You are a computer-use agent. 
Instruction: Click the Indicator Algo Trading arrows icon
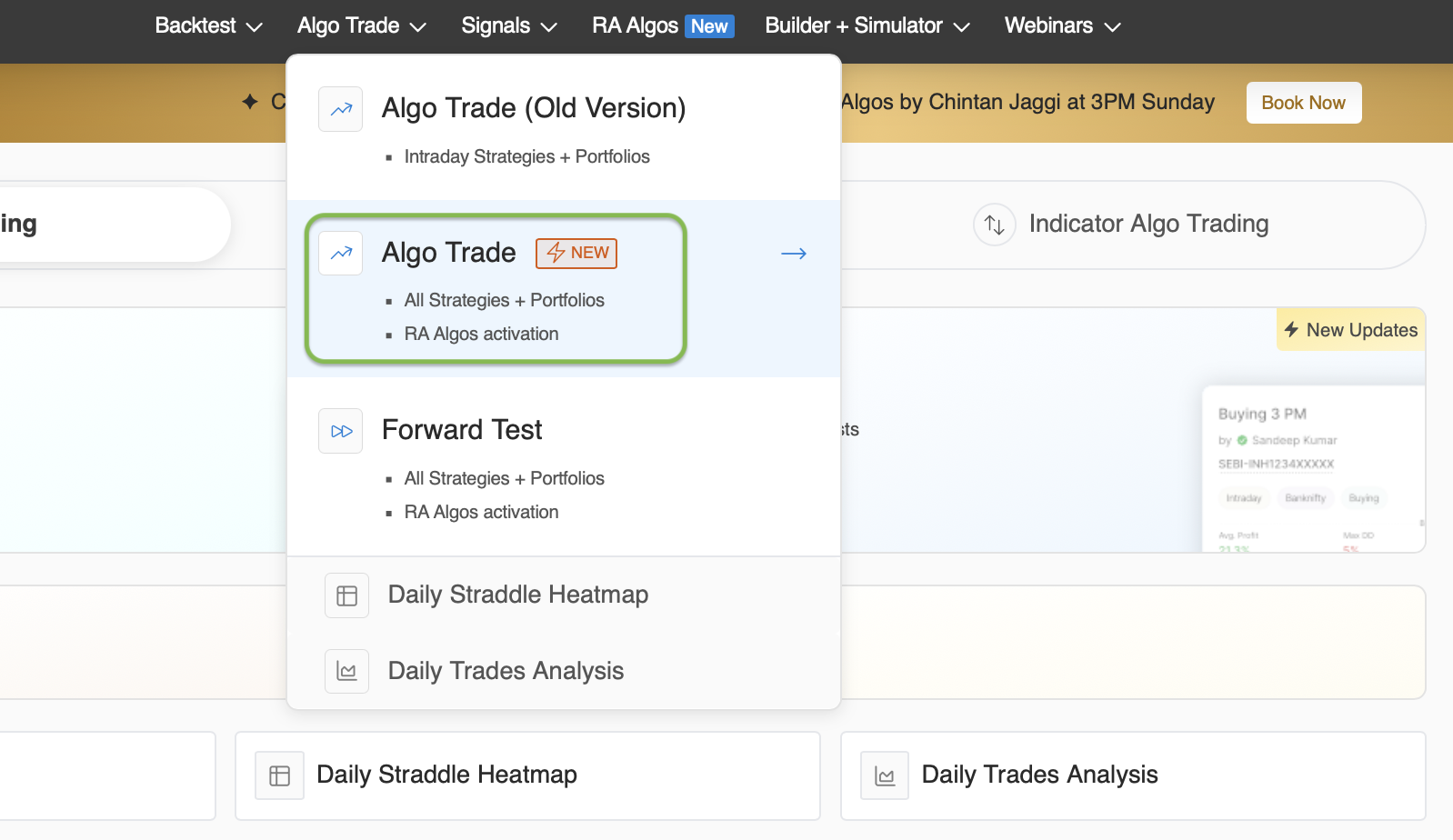(995, 225)
